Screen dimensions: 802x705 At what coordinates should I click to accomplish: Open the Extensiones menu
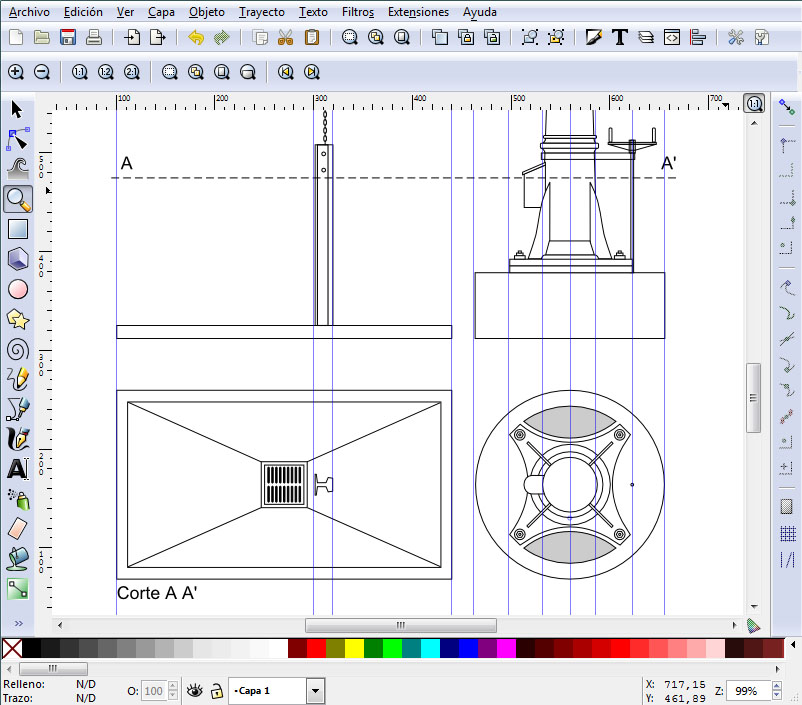tap(418, 12)
